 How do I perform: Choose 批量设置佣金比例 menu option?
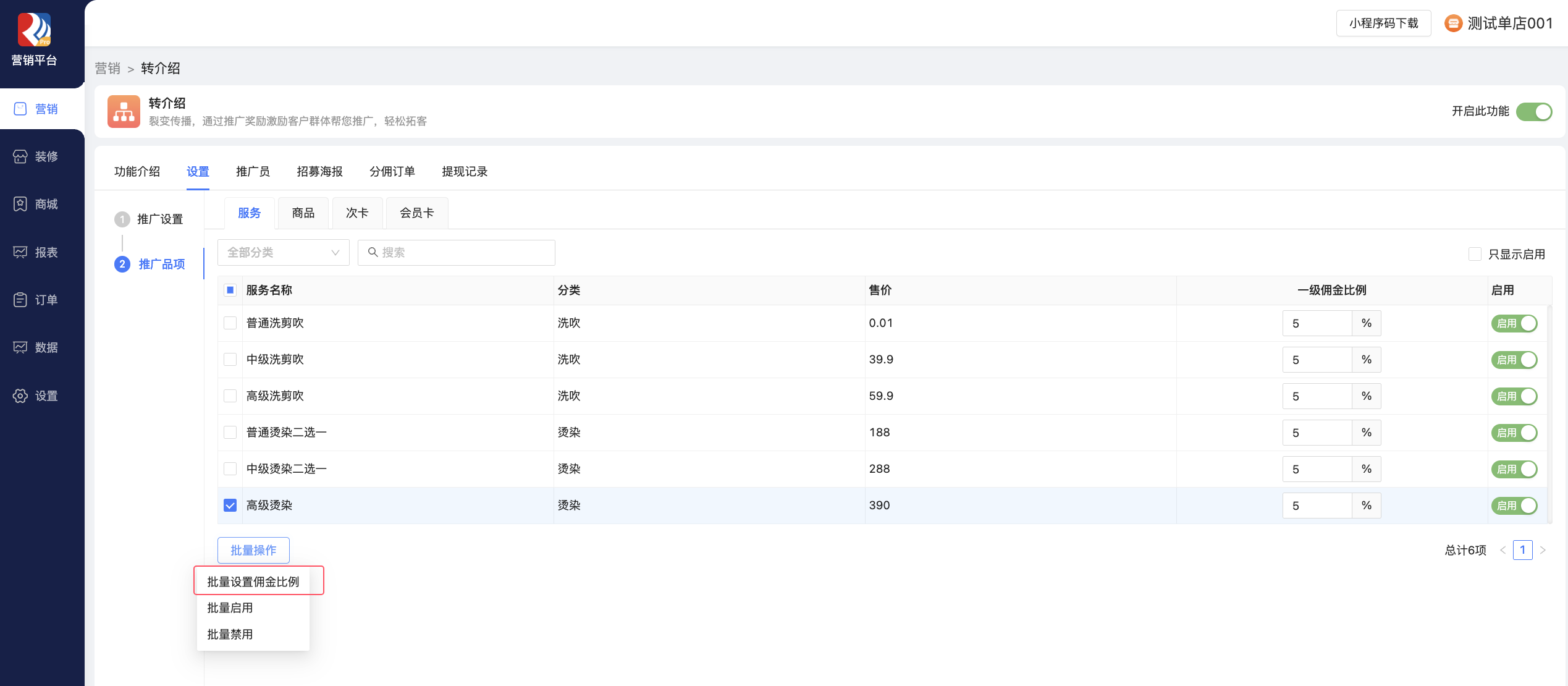(x=253, y=582)
